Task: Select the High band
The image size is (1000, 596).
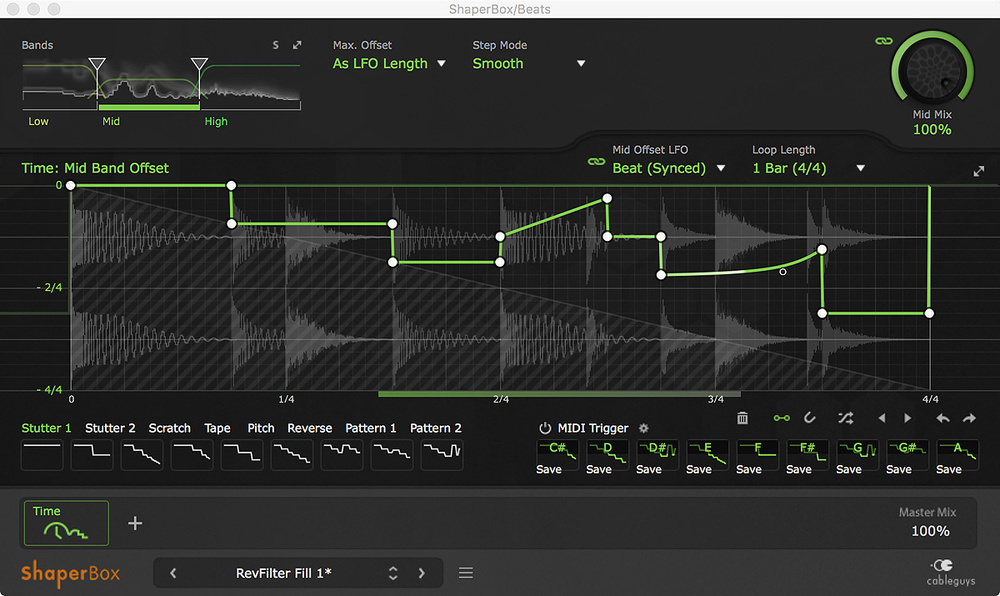Action: click(x=216, y=121)
